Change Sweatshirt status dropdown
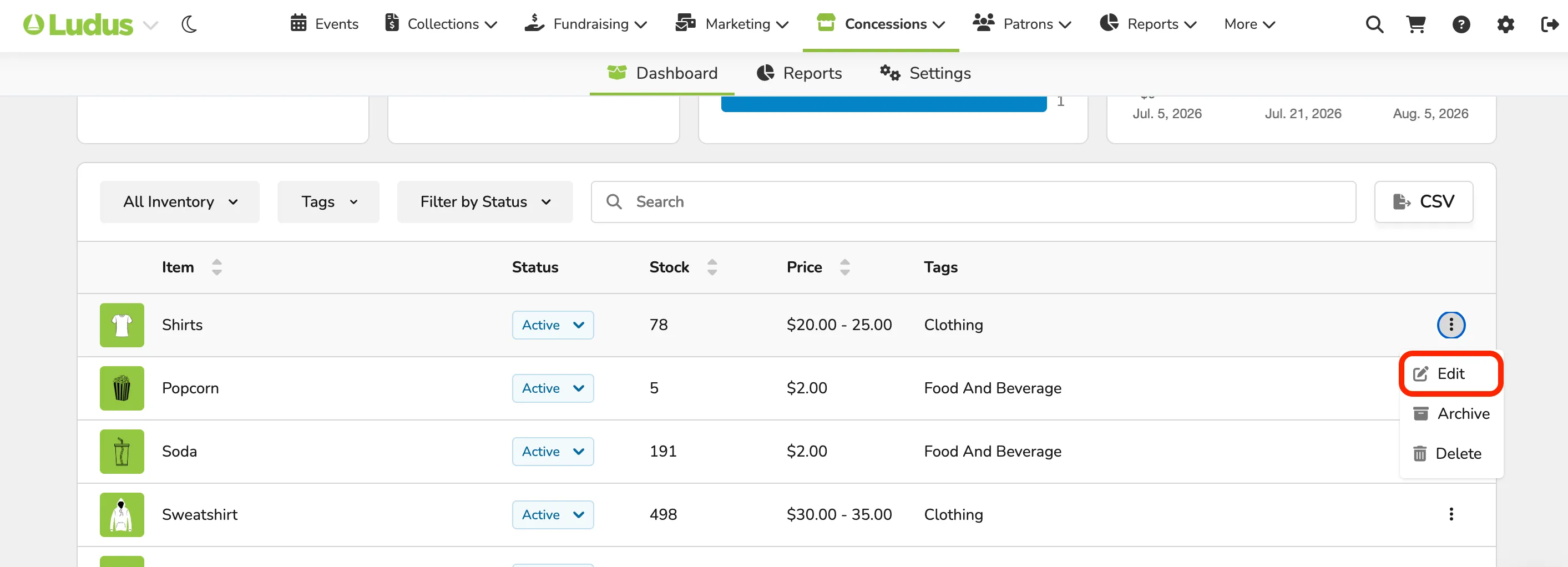This screenshot has height=567, width=1568. coord(553,515)
